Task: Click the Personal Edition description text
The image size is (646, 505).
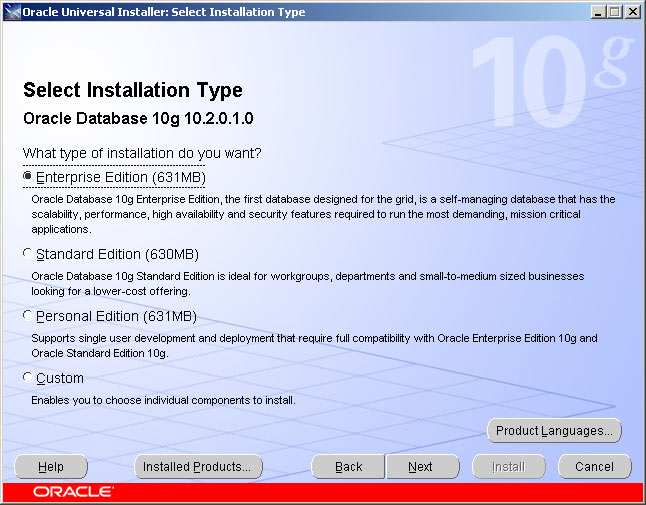Action: [314, 346]
